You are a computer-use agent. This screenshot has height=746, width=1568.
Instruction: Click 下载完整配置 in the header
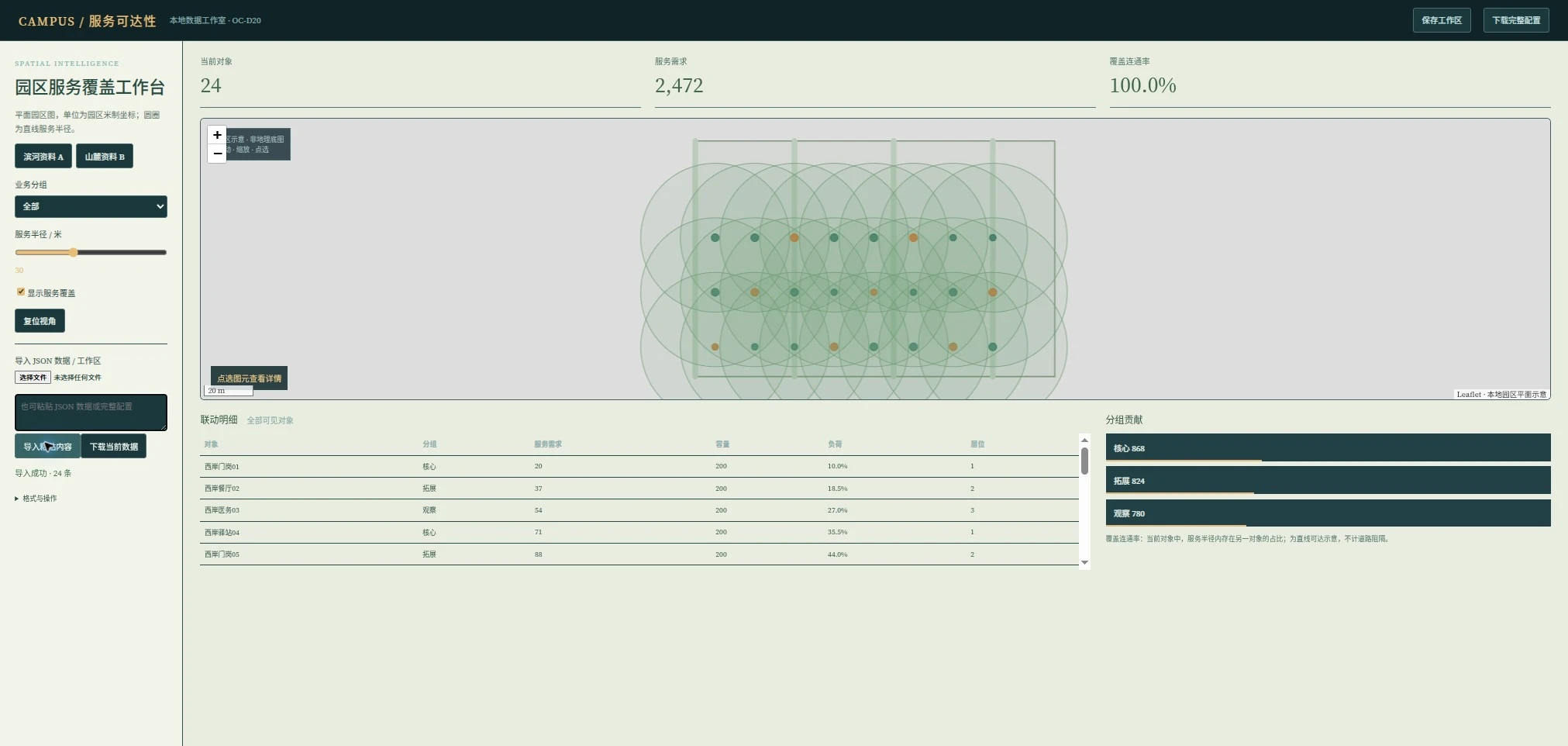pos(1516,20)
